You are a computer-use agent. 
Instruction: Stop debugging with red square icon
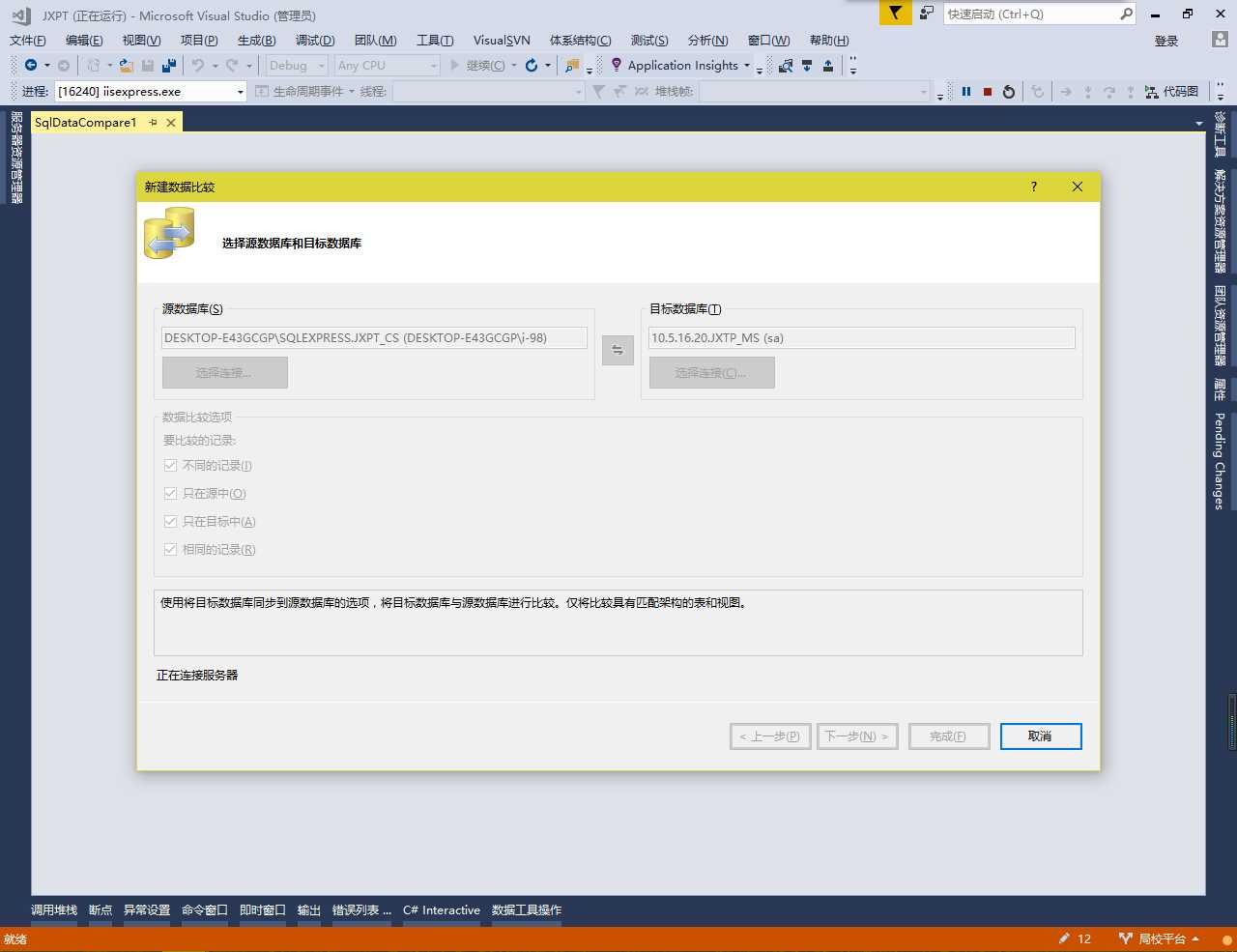click(988, 91)
